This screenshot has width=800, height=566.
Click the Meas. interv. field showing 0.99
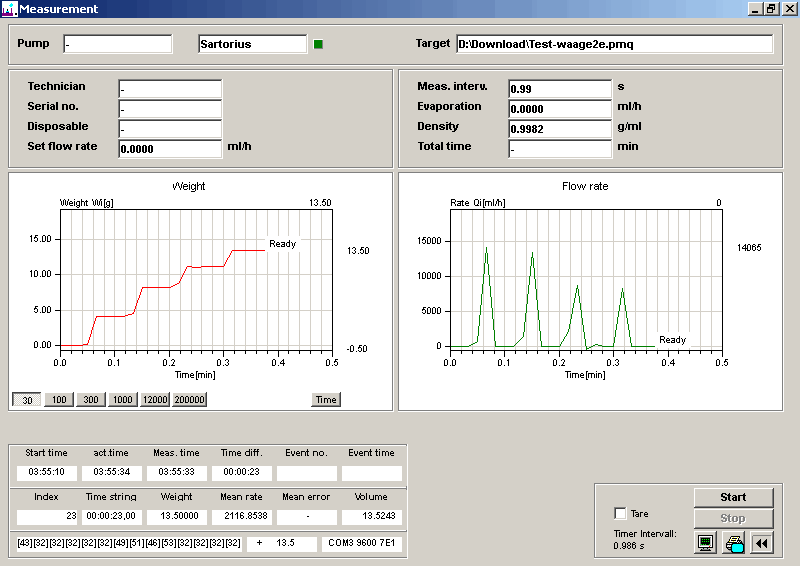click(560, 89)
